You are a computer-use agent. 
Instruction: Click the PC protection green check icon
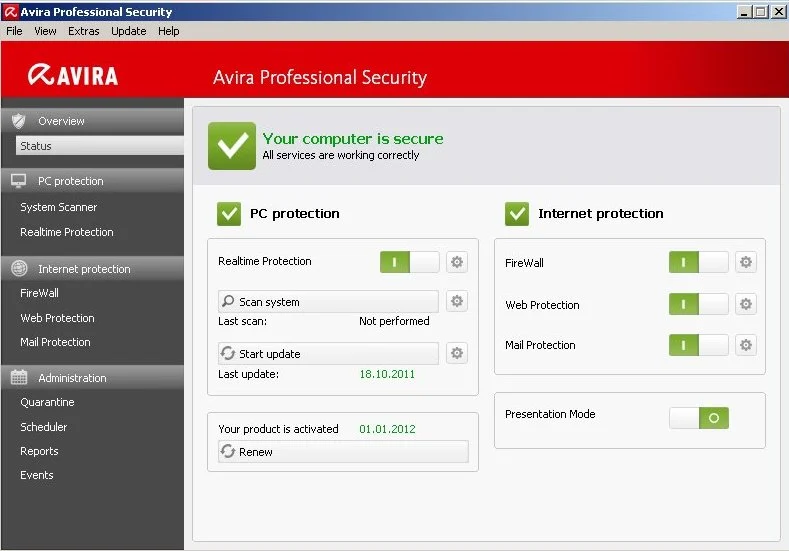pyautogui.click(x=229, y=214)
